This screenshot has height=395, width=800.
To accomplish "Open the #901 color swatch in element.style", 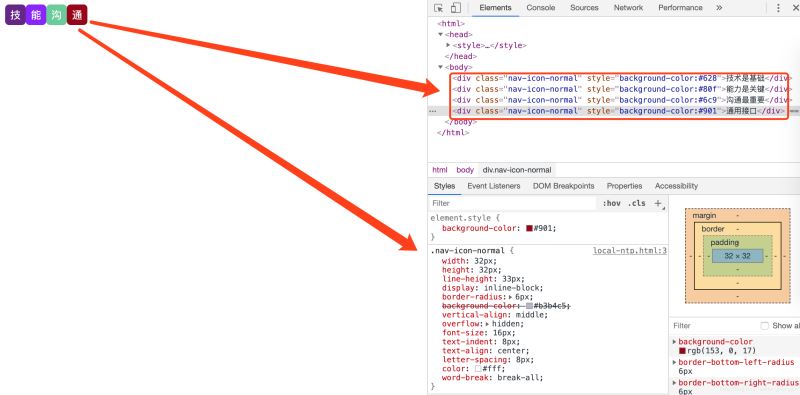I will (530, 228).
